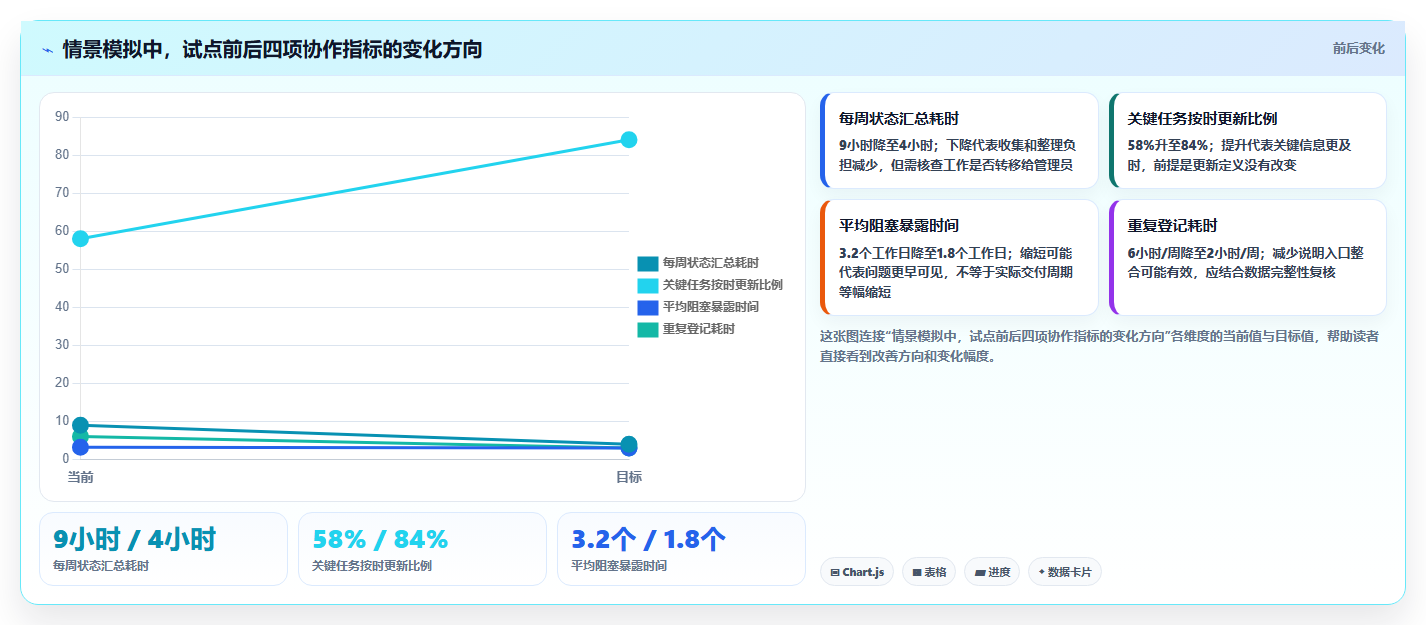
Task: Toggle 每周状态汇总耗时 legend color box
Action: pos(648,263)
